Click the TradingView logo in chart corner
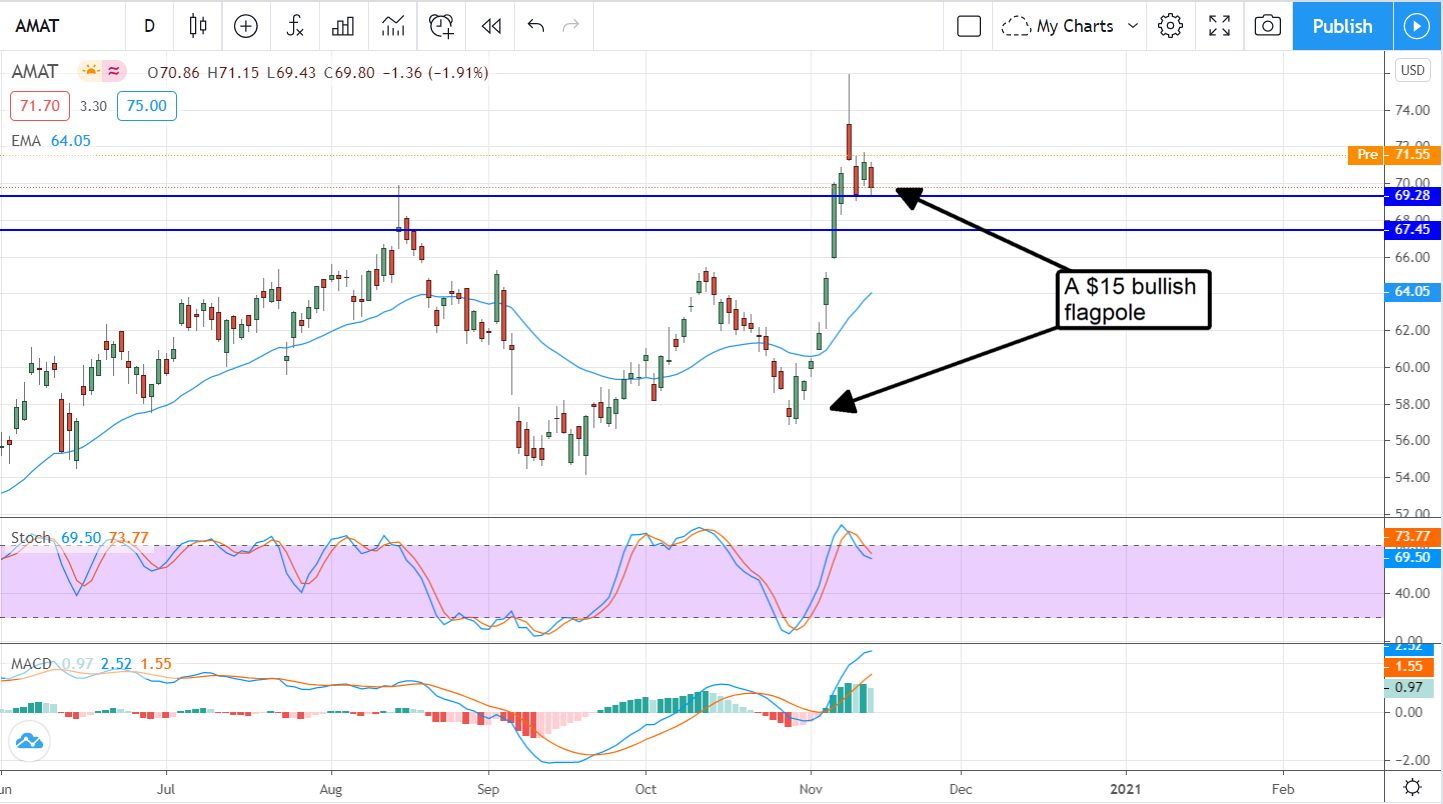The image size is (1443, 804). 28,741
